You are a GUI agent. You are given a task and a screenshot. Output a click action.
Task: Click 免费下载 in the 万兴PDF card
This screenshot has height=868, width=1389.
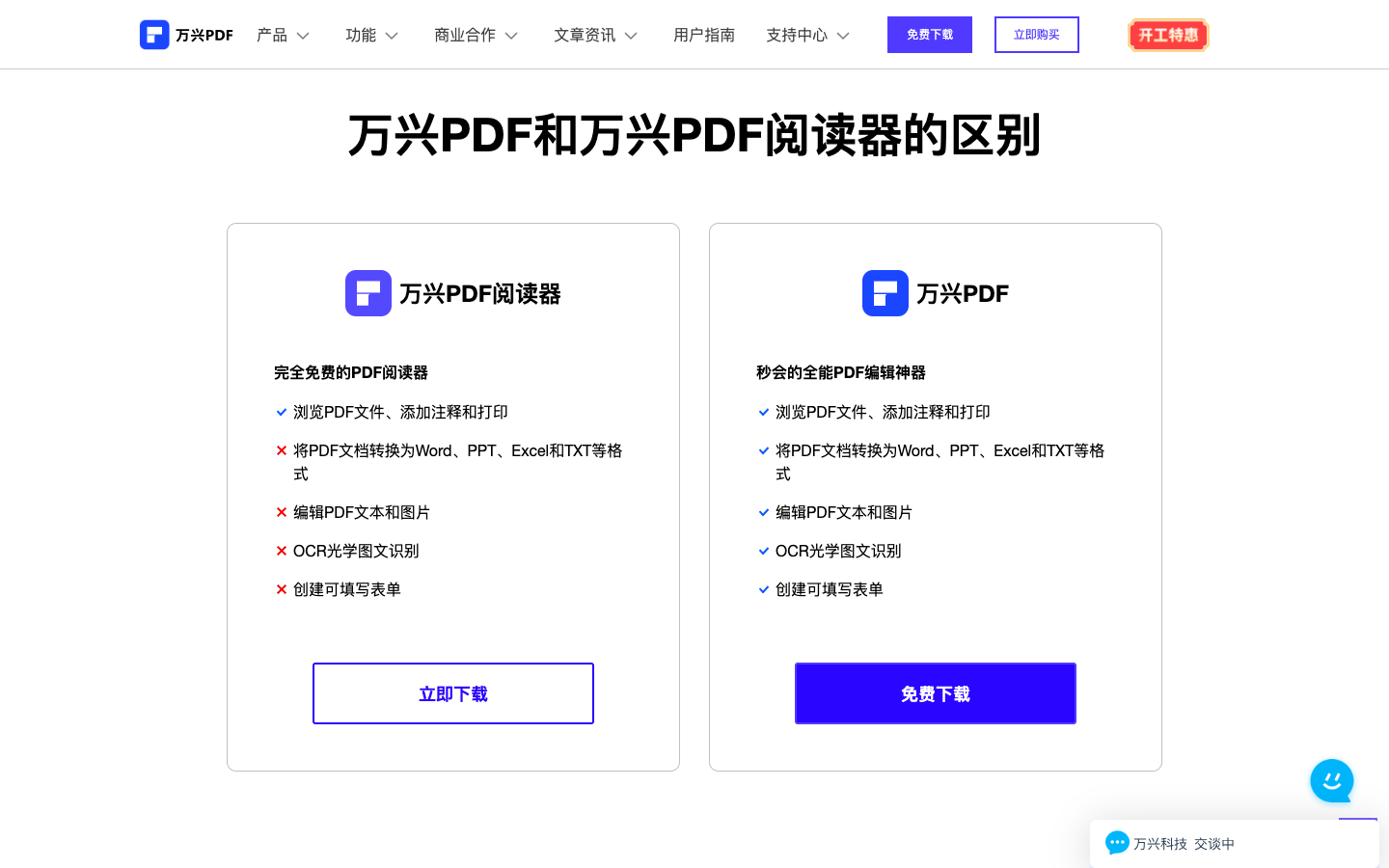click(x=935, y=692)
